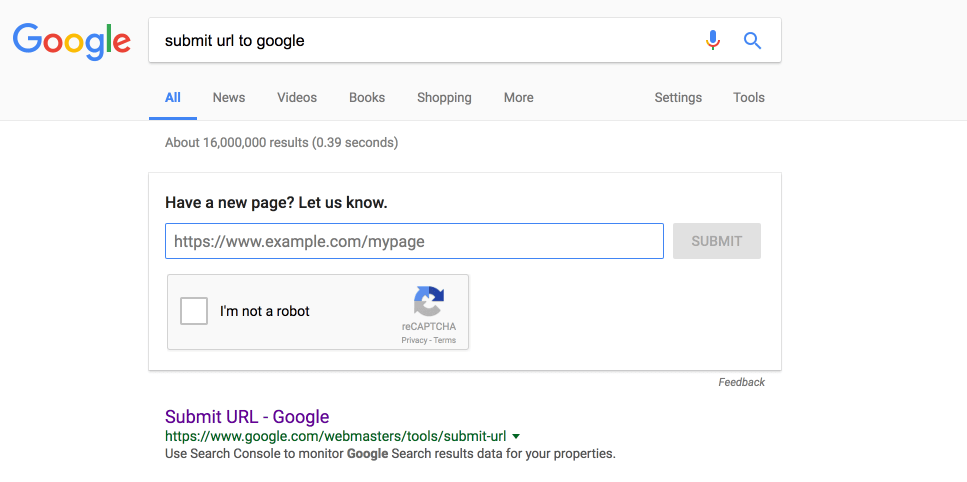Open the Settings menu
This screenshot has width=967, height=482.
678,98
